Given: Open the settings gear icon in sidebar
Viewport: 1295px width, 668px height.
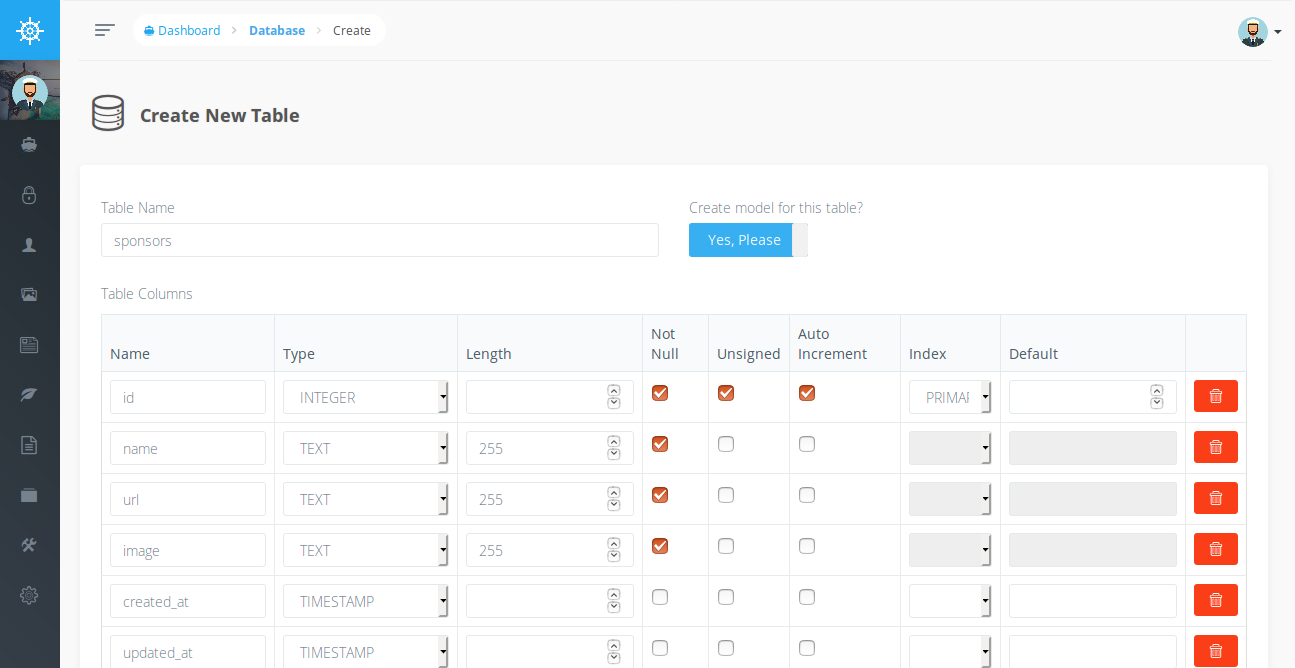Looking at the screenshot, I should tap(29, 596).
